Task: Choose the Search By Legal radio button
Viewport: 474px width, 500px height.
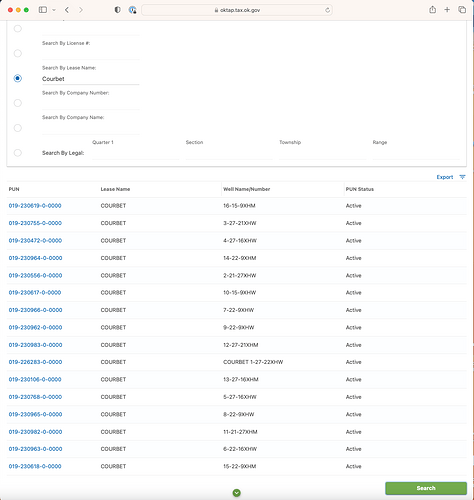Action: 18,153
